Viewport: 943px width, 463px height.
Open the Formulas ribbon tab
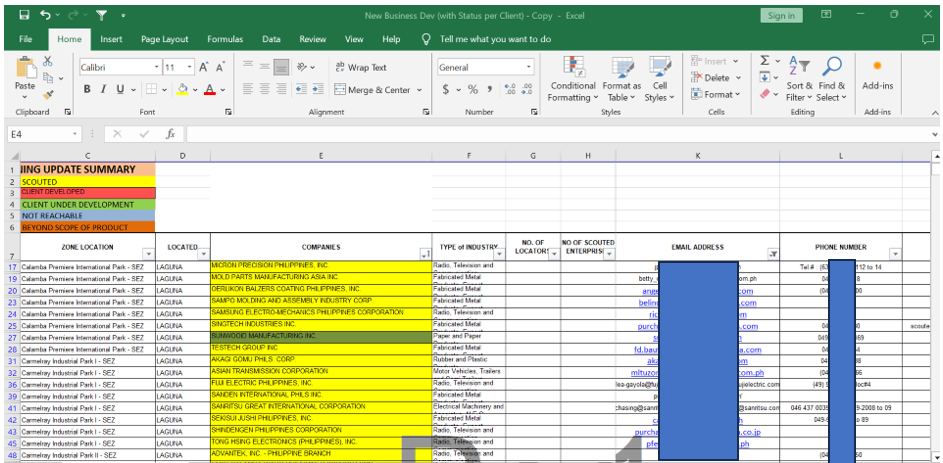[225, 39]
